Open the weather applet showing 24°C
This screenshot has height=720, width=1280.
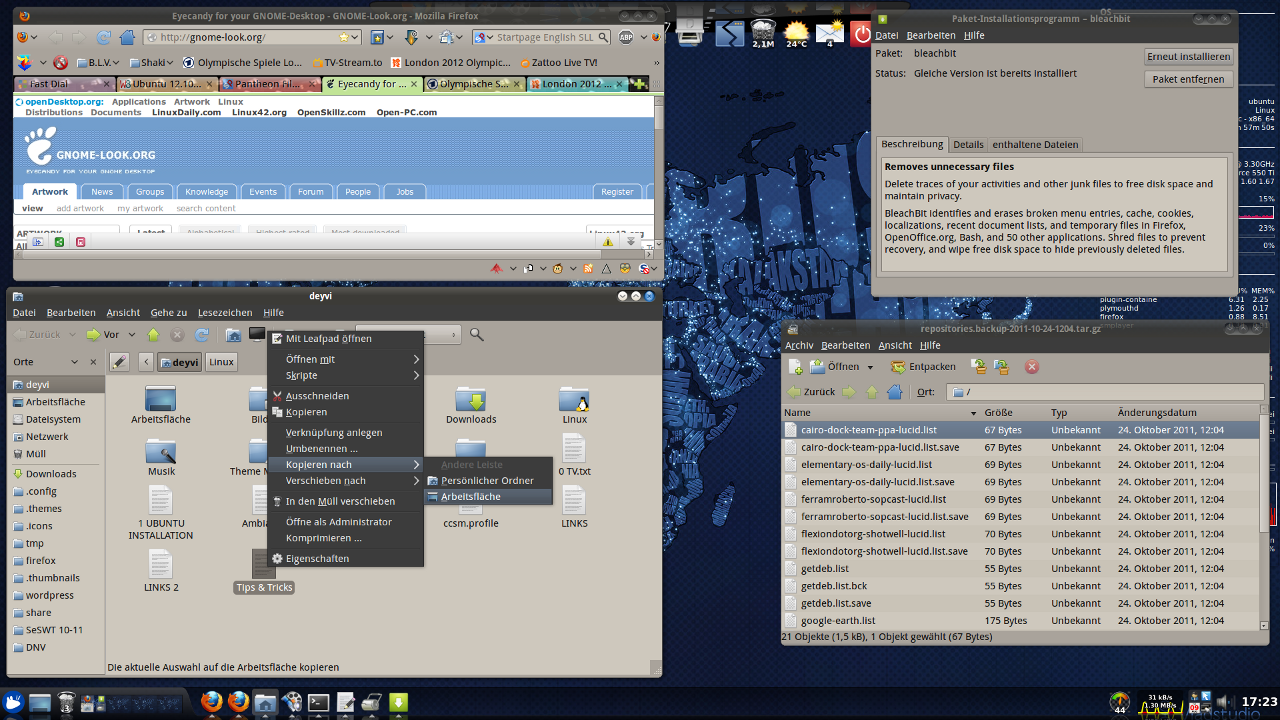coord(797,33)
